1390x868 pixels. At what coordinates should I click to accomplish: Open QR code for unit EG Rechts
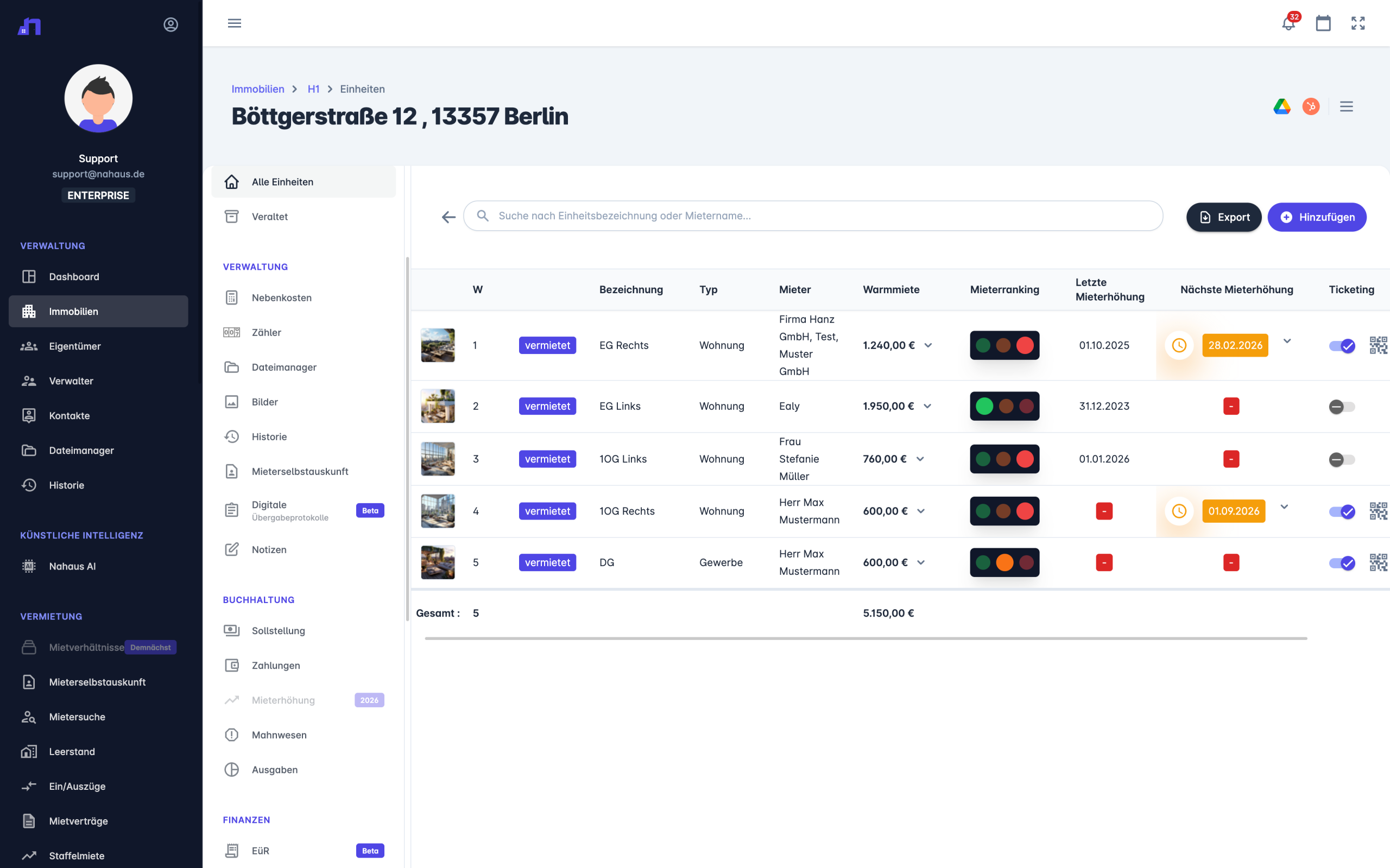[x=1378, y=345]
